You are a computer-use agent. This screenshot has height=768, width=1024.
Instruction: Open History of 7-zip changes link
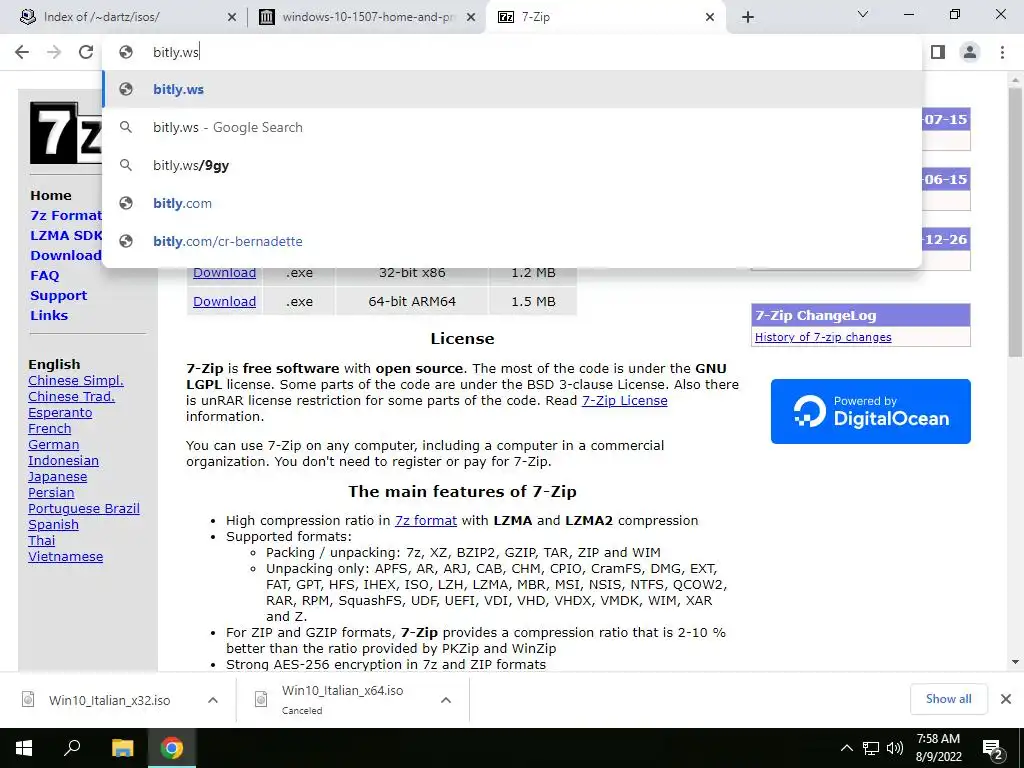coord(823,337)
